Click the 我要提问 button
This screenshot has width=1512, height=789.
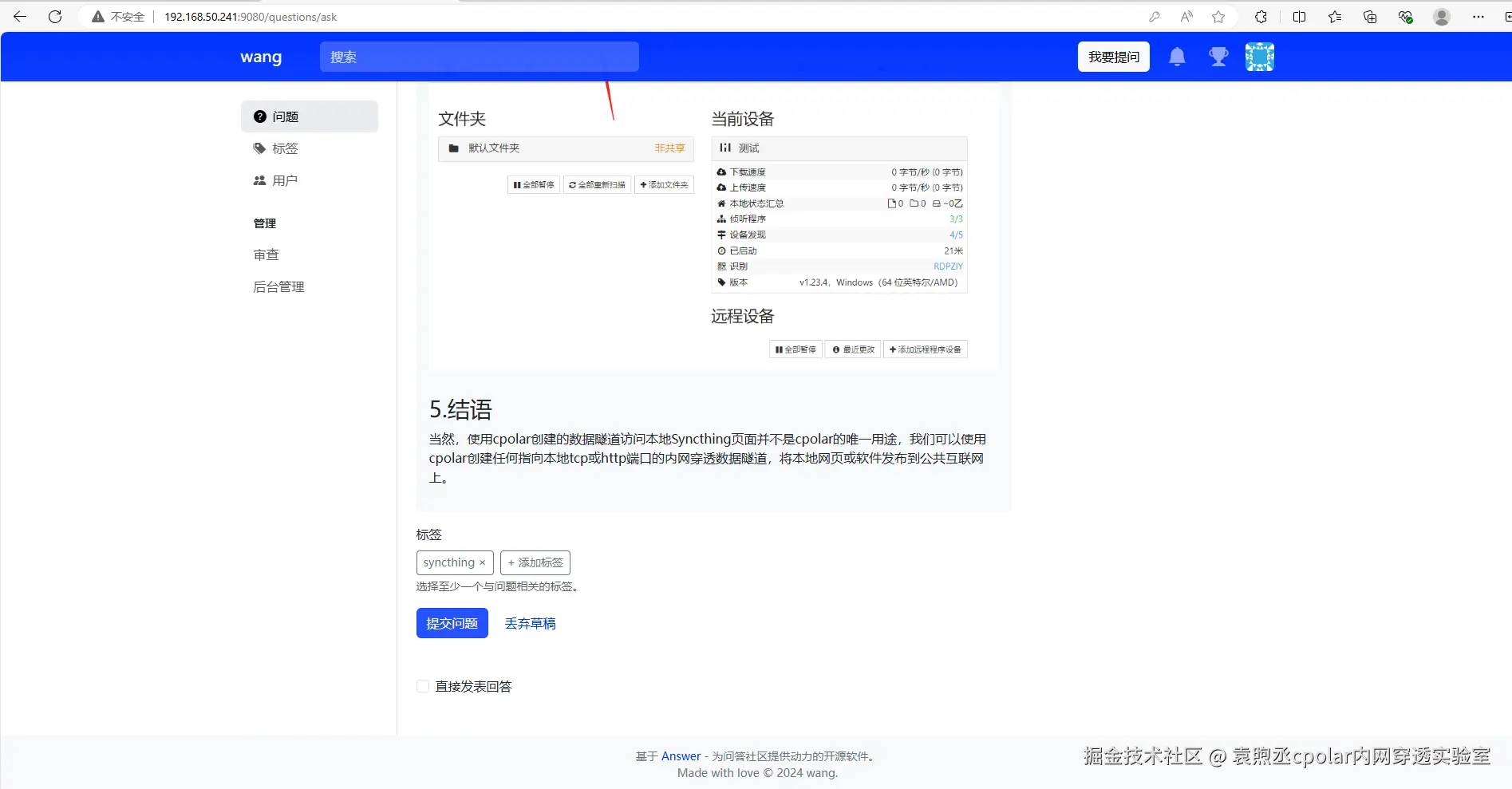click(1113, 56)
